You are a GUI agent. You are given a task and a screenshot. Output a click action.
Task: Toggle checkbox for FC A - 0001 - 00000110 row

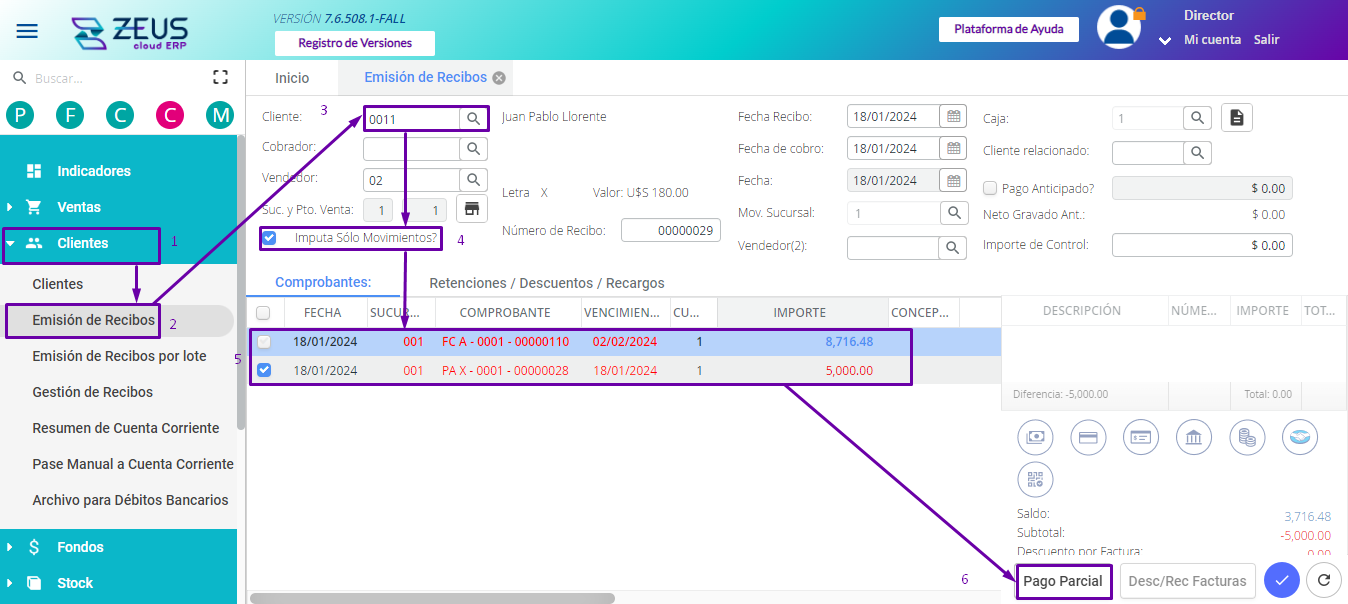click(x=263, y=342)
